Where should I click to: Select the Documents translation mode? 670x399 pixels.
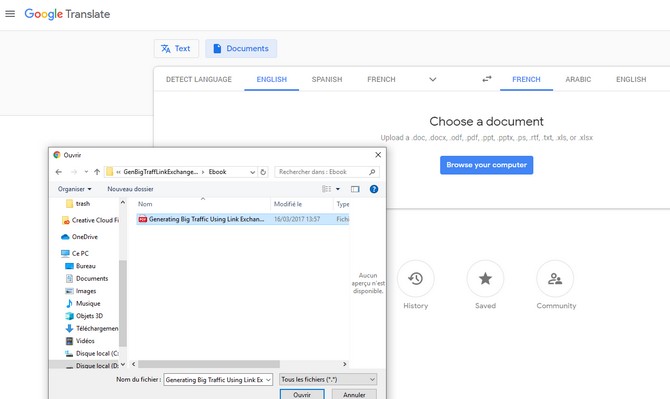point(241,49)
